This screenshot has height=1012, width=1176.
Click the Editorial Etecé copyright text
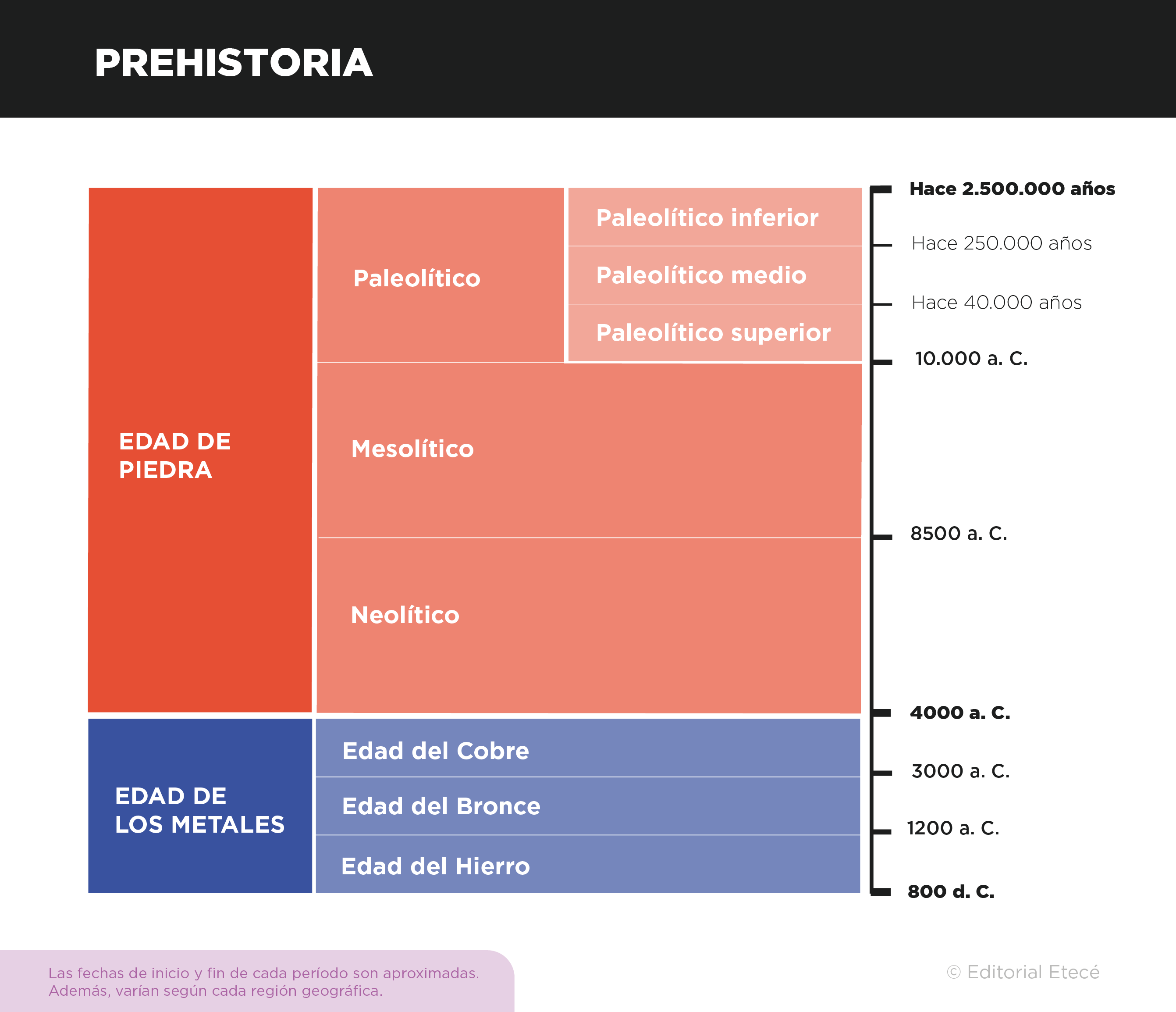pyautogui.click(x=1023, y=972)
